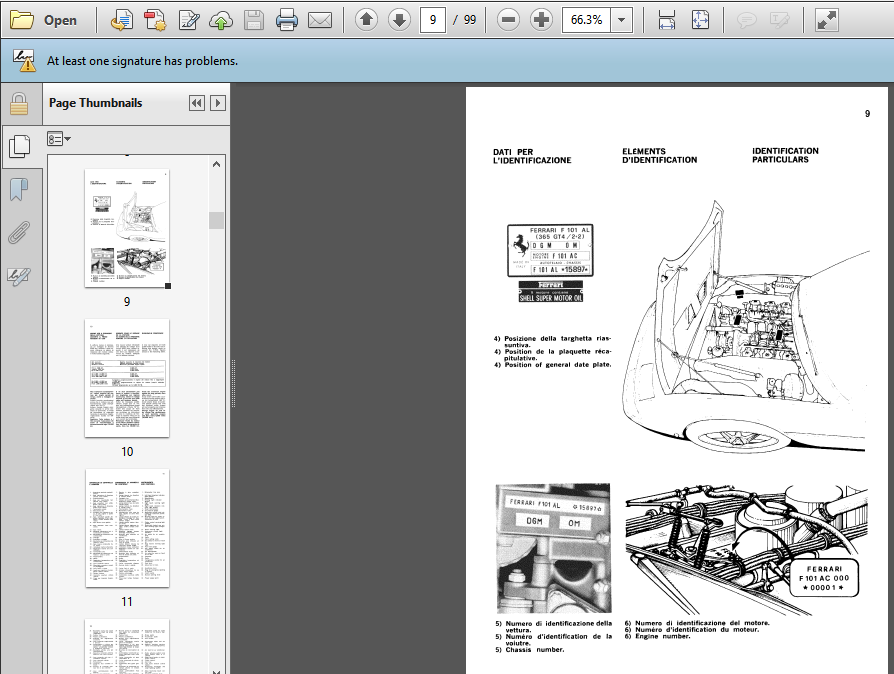Click the save floppy disk icon
Viewport: 894px width, 674px height.
click(254, 21)
